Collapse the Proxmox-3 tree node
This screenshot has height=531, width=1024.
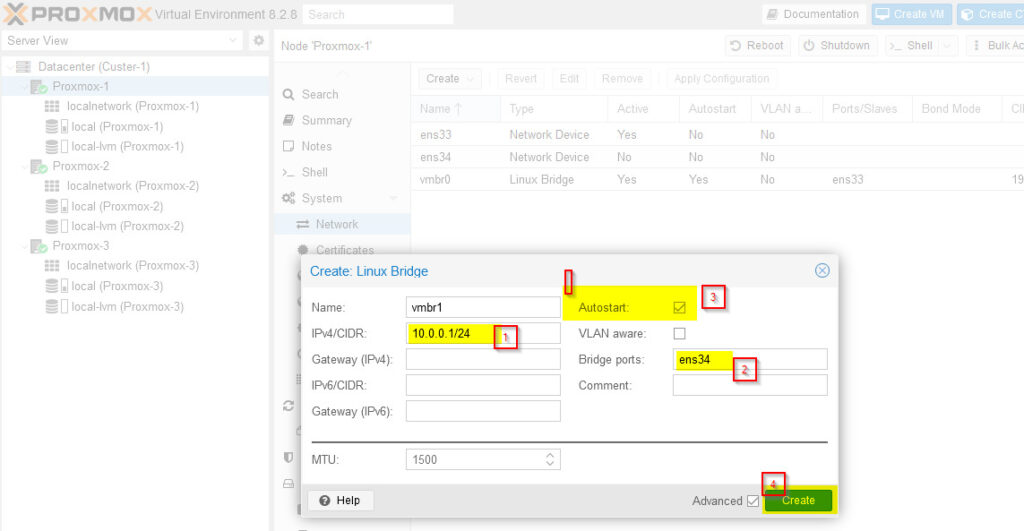[25, 246]
